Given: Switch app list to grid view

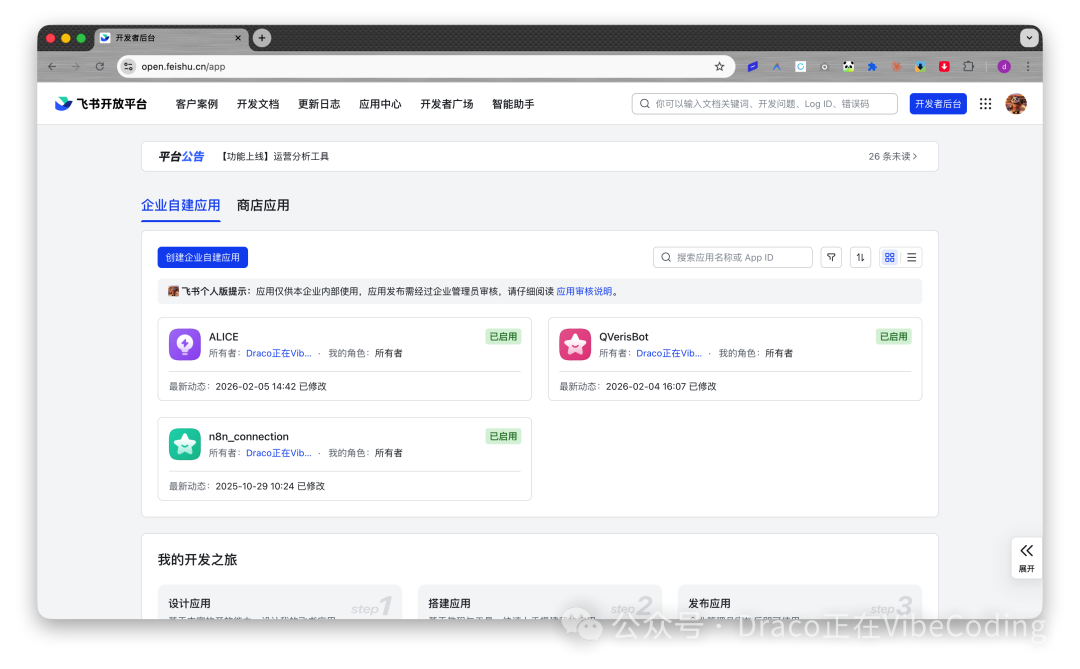Looking at the screenshot, I should pos(889,257).
